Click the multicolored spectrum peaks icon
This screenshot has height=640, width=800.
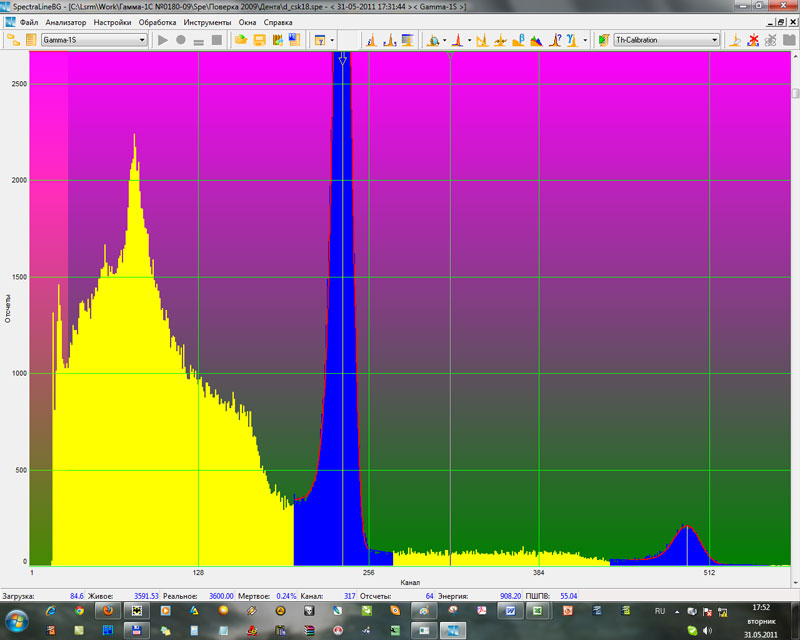[x=535, y=40]
